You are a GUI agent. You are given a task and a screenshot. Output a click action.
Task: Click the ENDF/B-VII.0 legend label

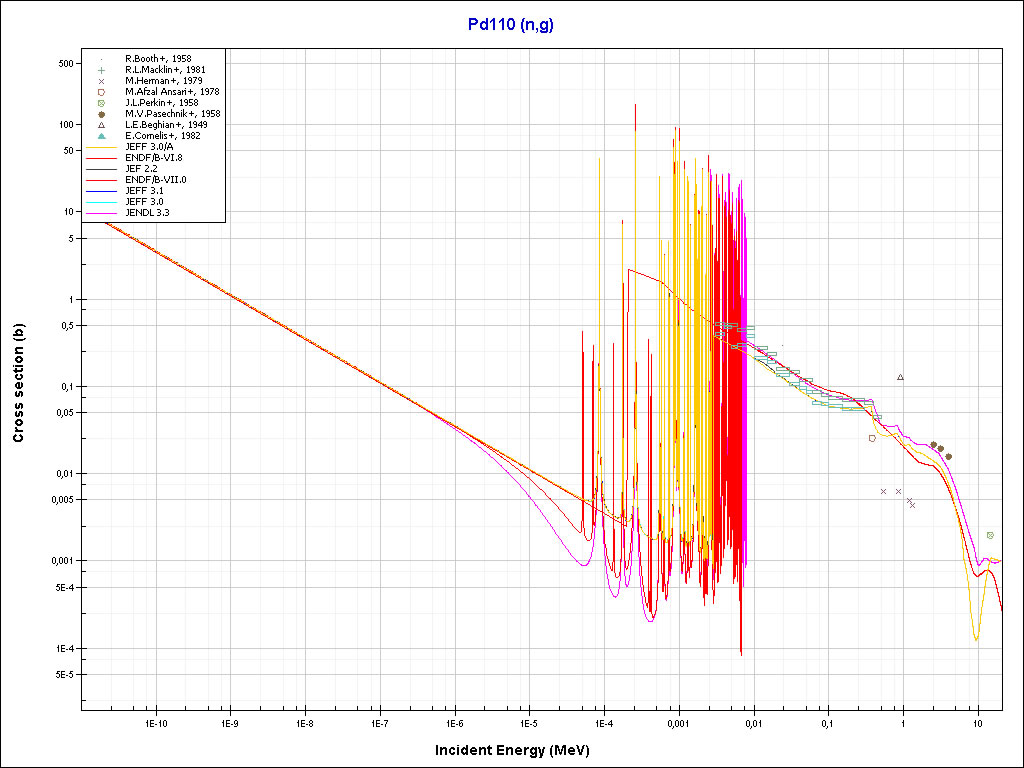[x=155, y=179]
